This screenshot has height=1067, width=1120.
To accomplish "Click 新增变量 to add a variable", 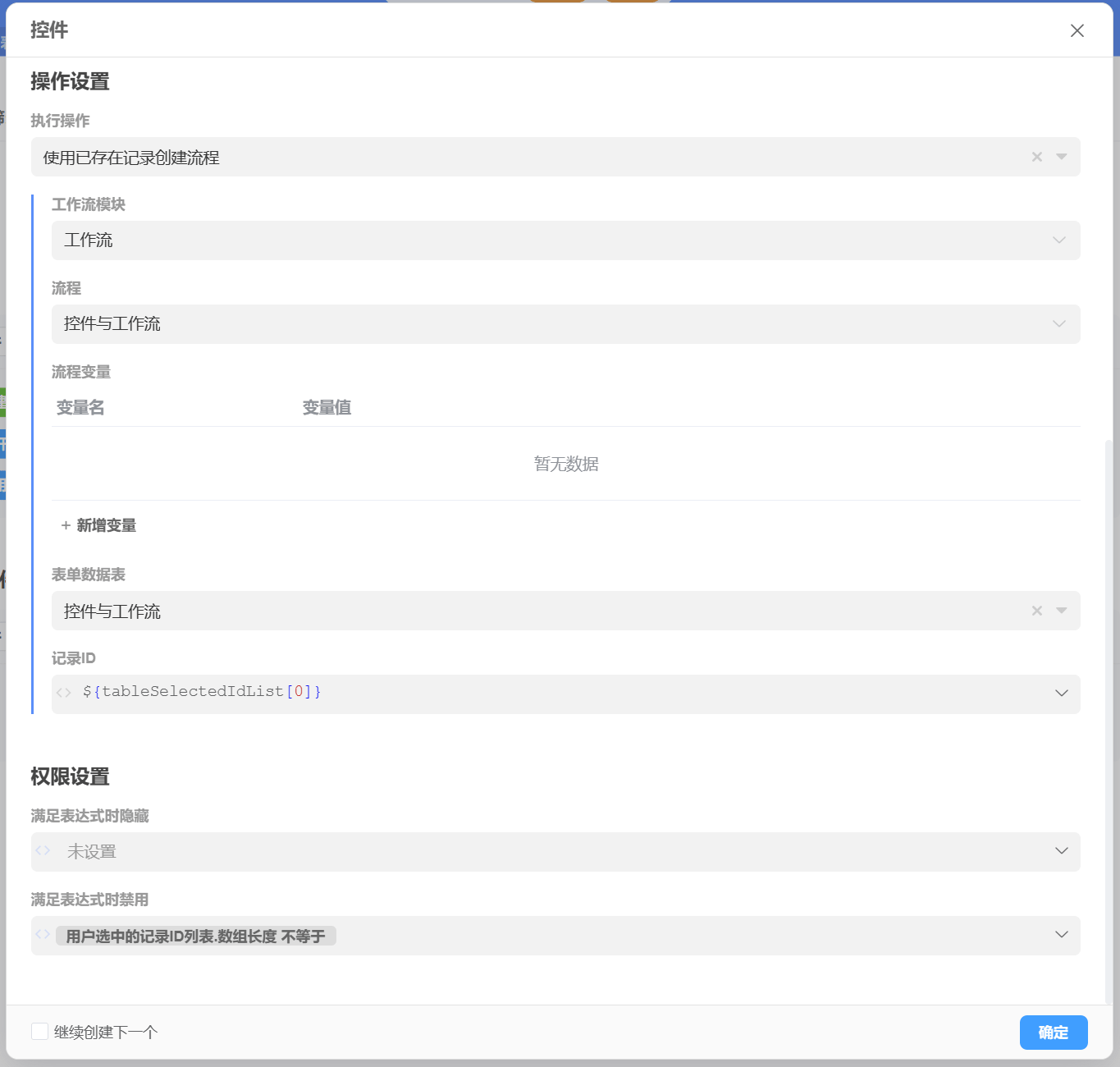I will [x=98, y=525].
